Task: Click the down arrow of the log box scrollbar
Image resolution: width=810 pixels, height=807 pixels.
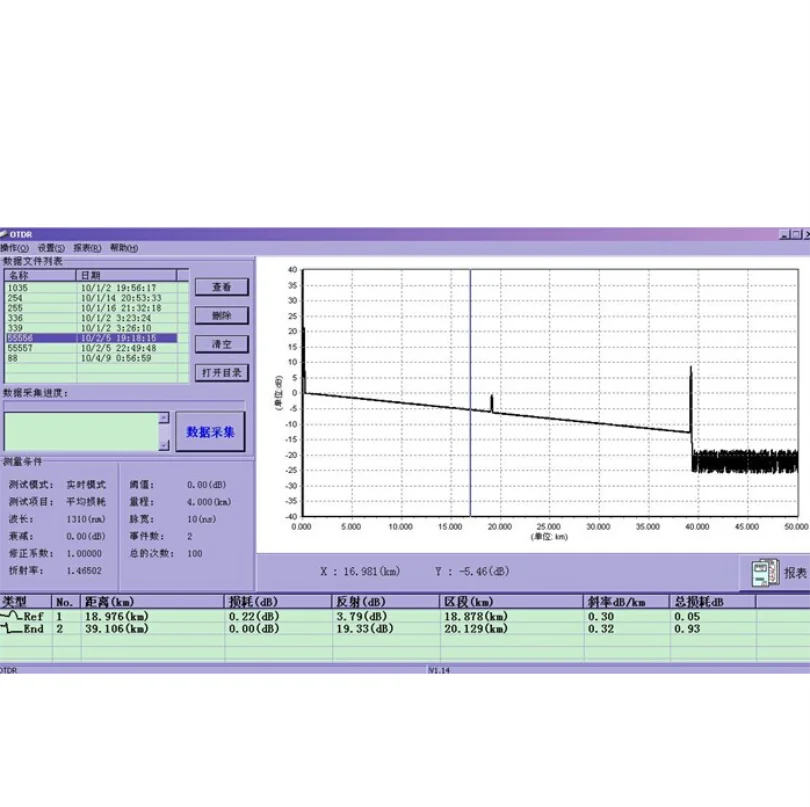Action: (x=164, y=445)
